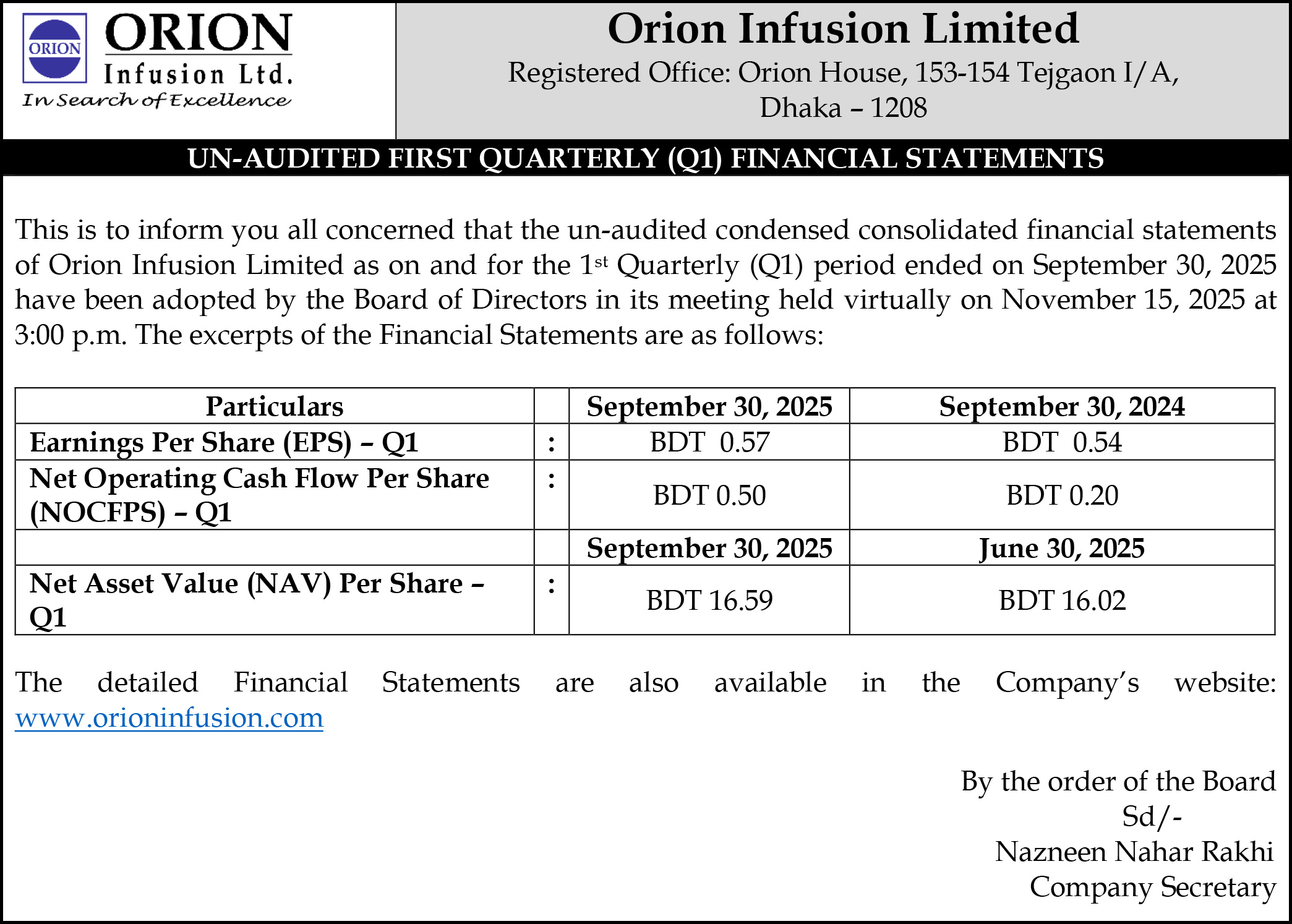Select the Un-Audited First Quarterly banner heading

click(x=646, y=158)
